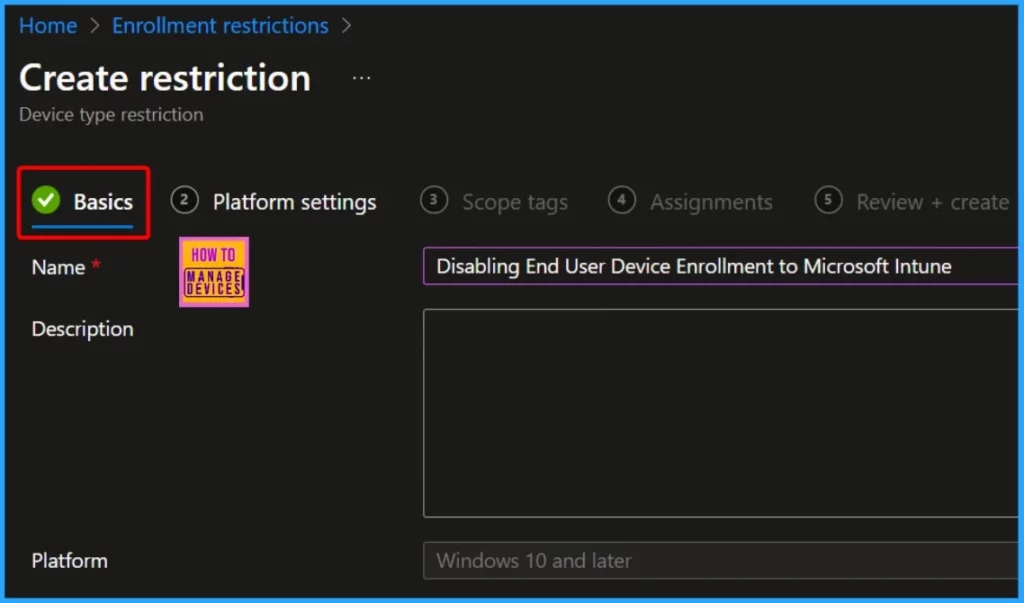Switch to the Platform settings tab
Screen dimensions: 1024x603
click(274, 202)
